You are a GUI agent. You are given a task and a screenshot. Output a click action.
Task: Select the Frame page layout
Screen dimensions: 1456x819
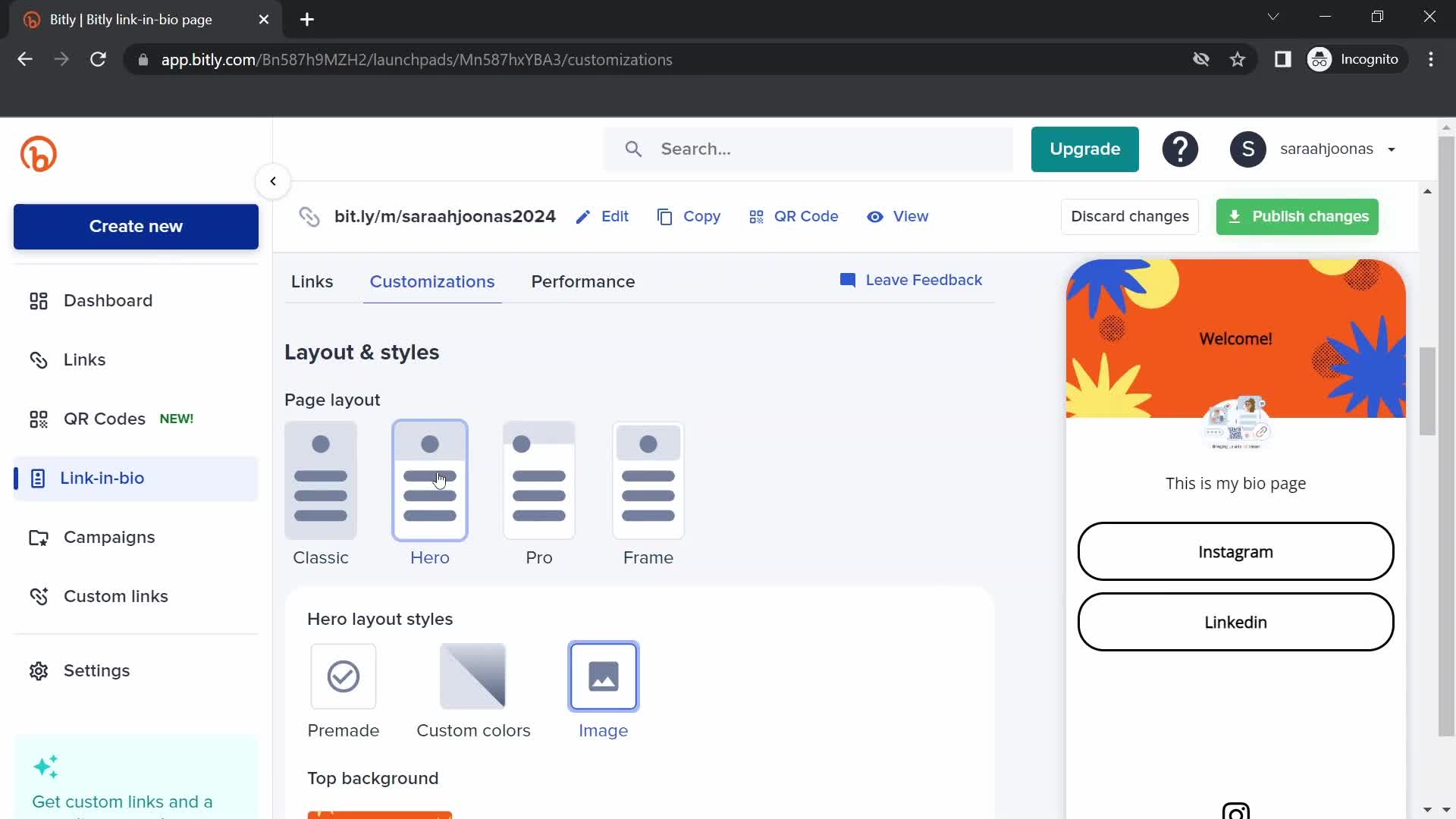(648, 481)
